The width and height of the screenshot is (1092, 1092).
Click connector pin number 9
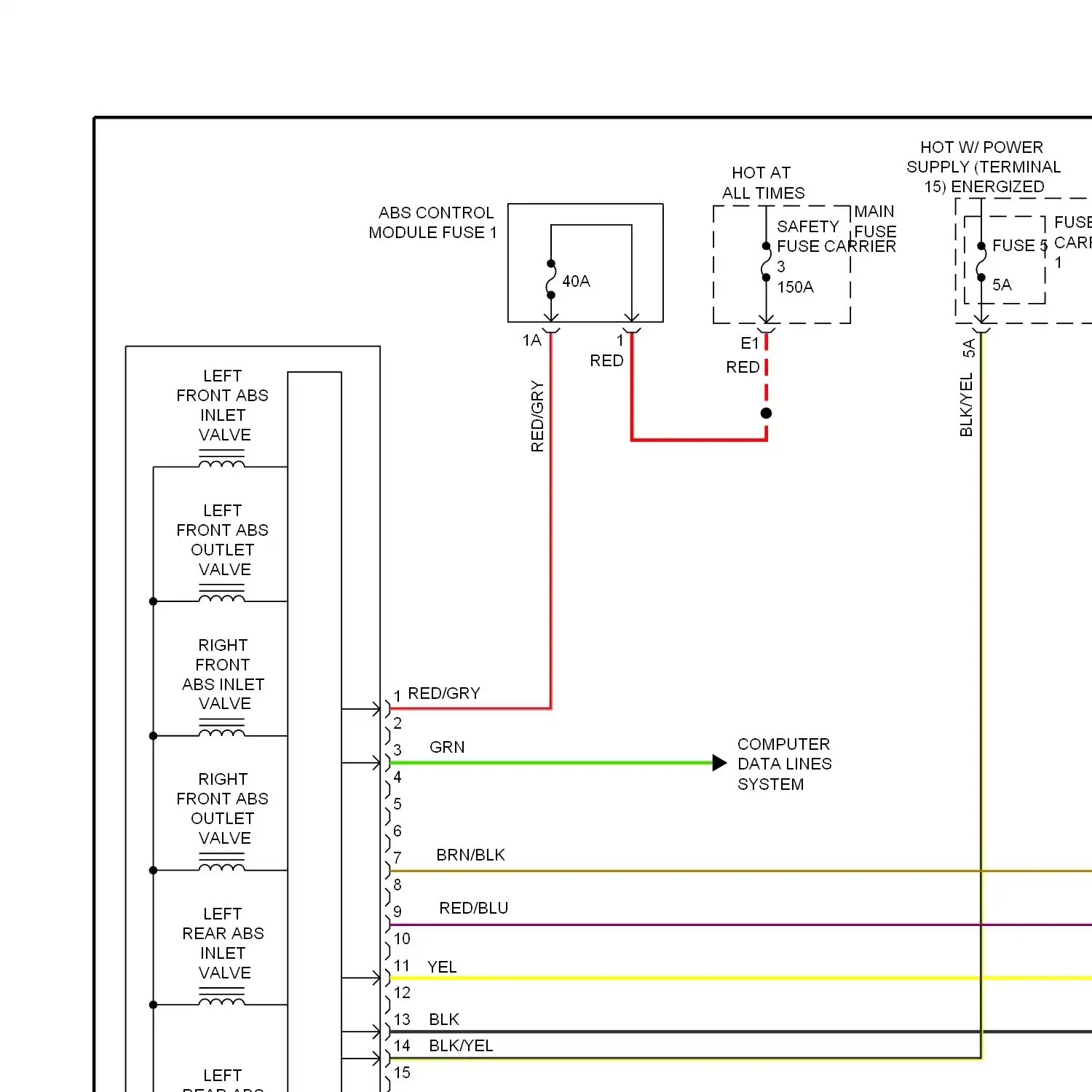coord(397,911)
